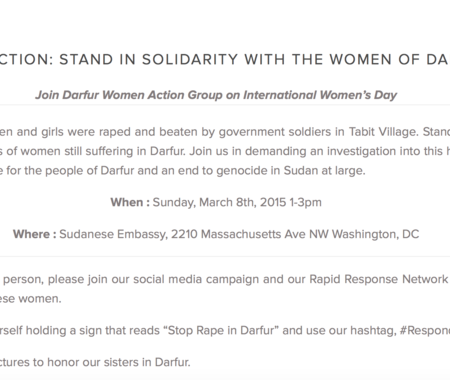
Task: Click the 'Stand in Solidarity' page heading
Action: pos(225,60)
